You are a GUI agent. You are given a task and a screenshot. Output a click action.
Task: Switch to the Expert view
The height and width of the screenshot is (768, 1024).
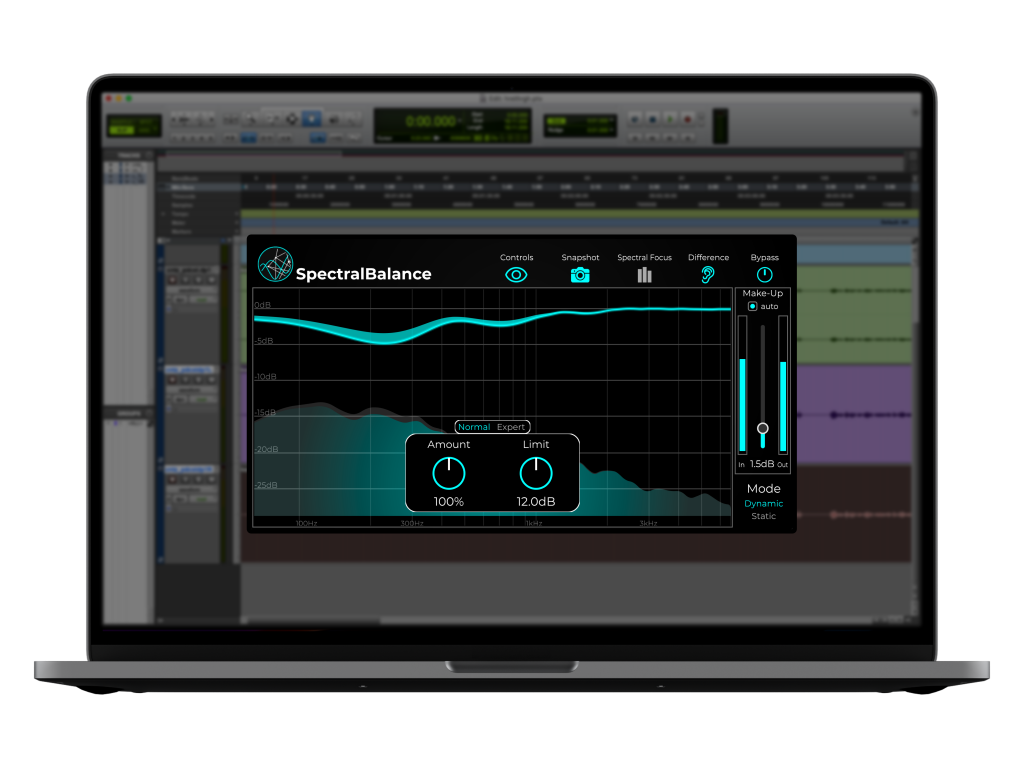coord(510,426)
